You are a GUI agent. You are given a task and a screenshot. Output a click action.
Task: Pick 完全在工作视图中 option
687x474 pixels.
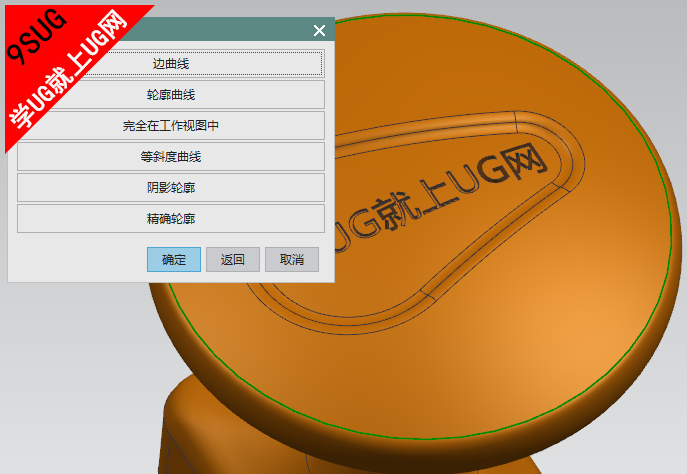(171, 126)
